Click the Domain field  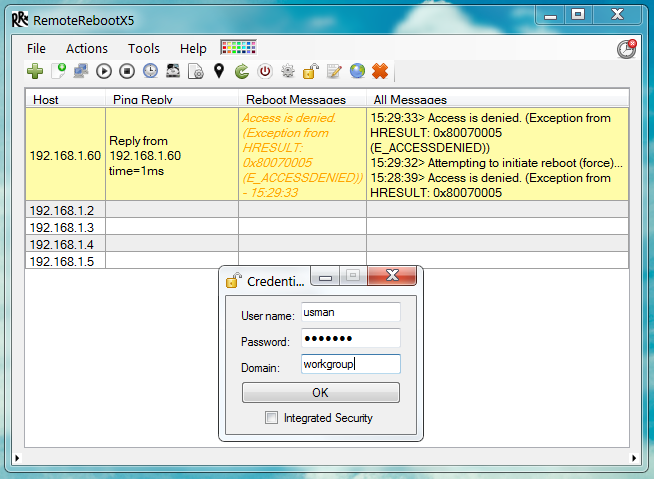pyautogui.click(x=351, y=364)
